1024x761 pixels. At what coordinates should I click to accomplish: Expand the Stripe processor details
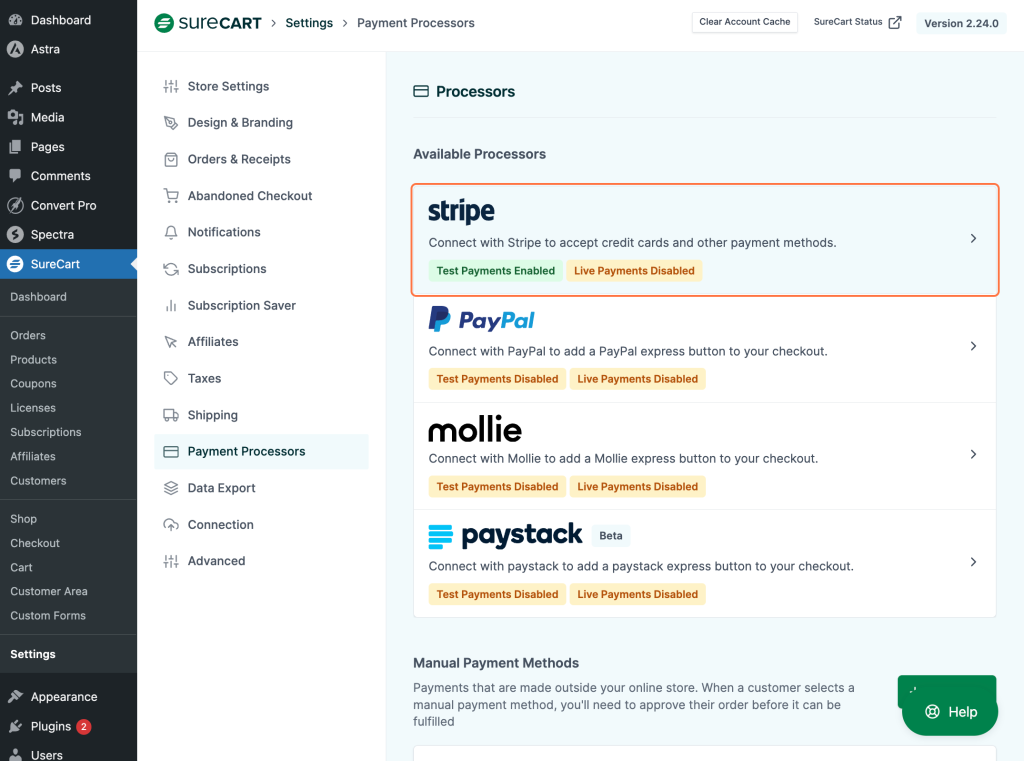pyautogui.click(x=972, y=239)
